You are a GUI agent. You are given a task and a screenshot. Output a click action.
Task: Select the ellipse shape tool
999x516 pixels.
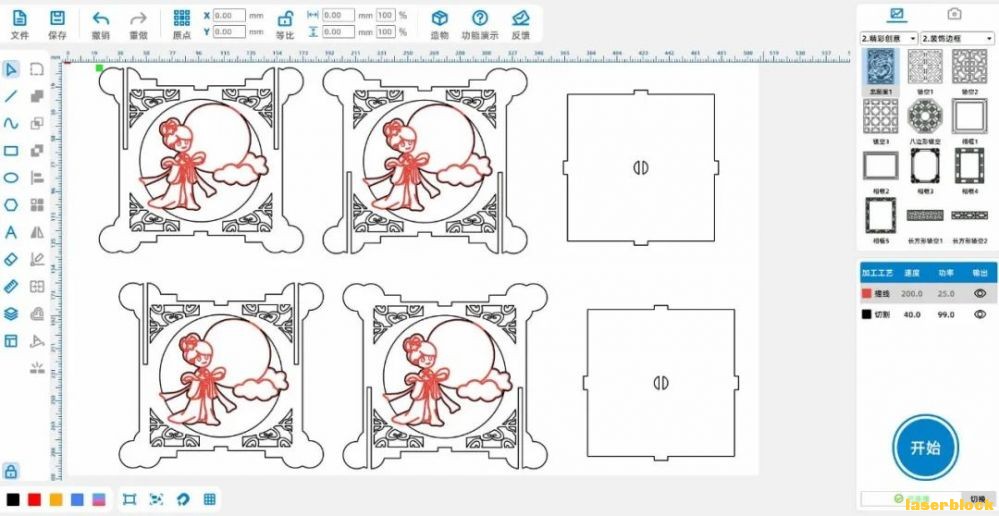(11, 178)
